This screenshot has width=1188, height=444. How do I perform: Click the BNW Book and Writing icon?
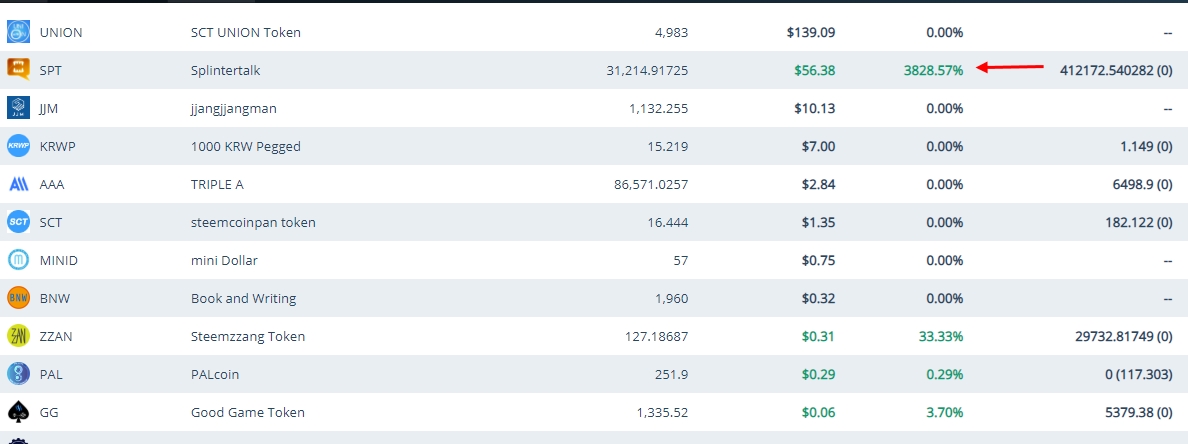(18, 298)
